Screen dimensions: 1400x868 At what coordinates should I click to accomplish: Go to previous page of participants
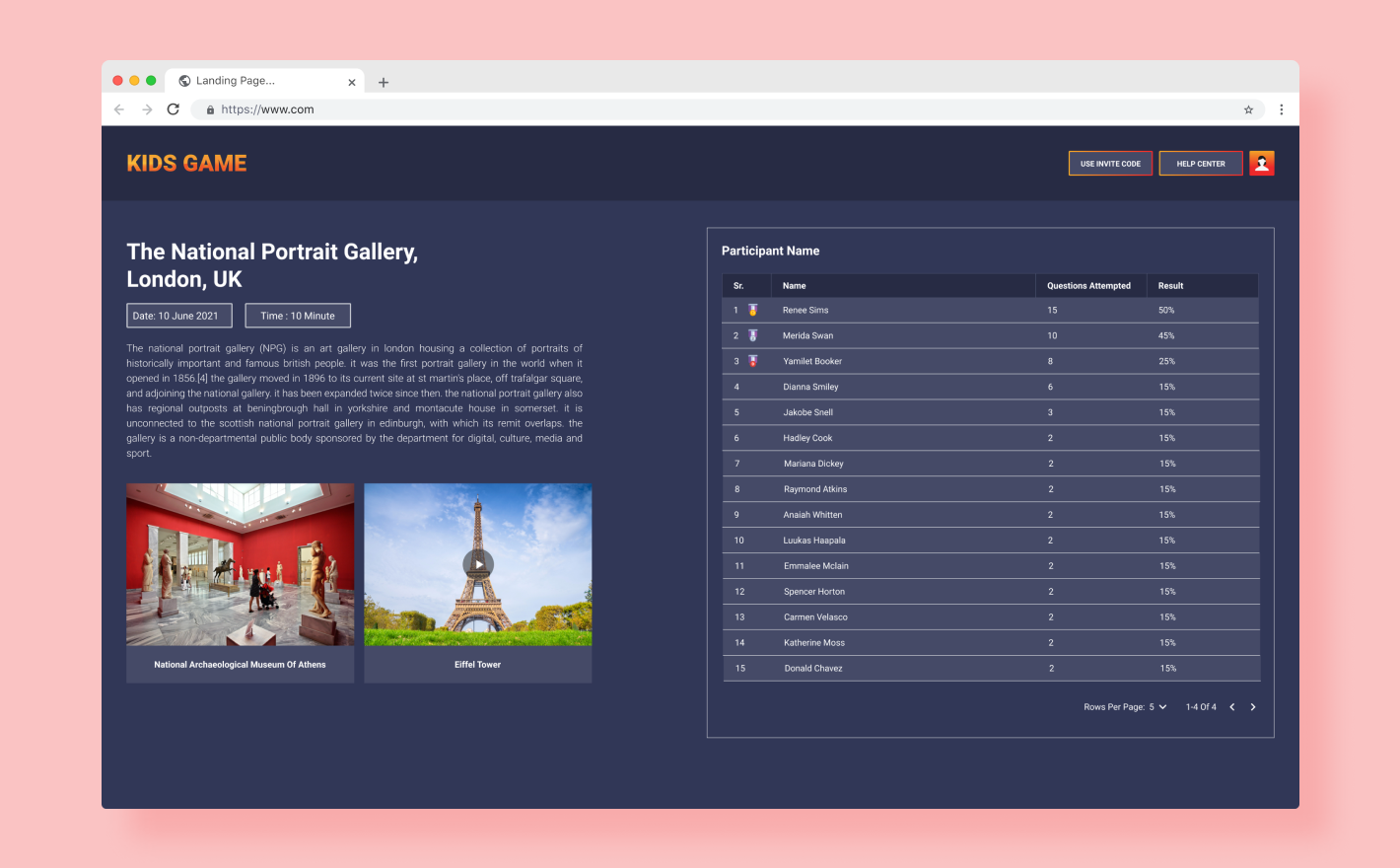1231,707
